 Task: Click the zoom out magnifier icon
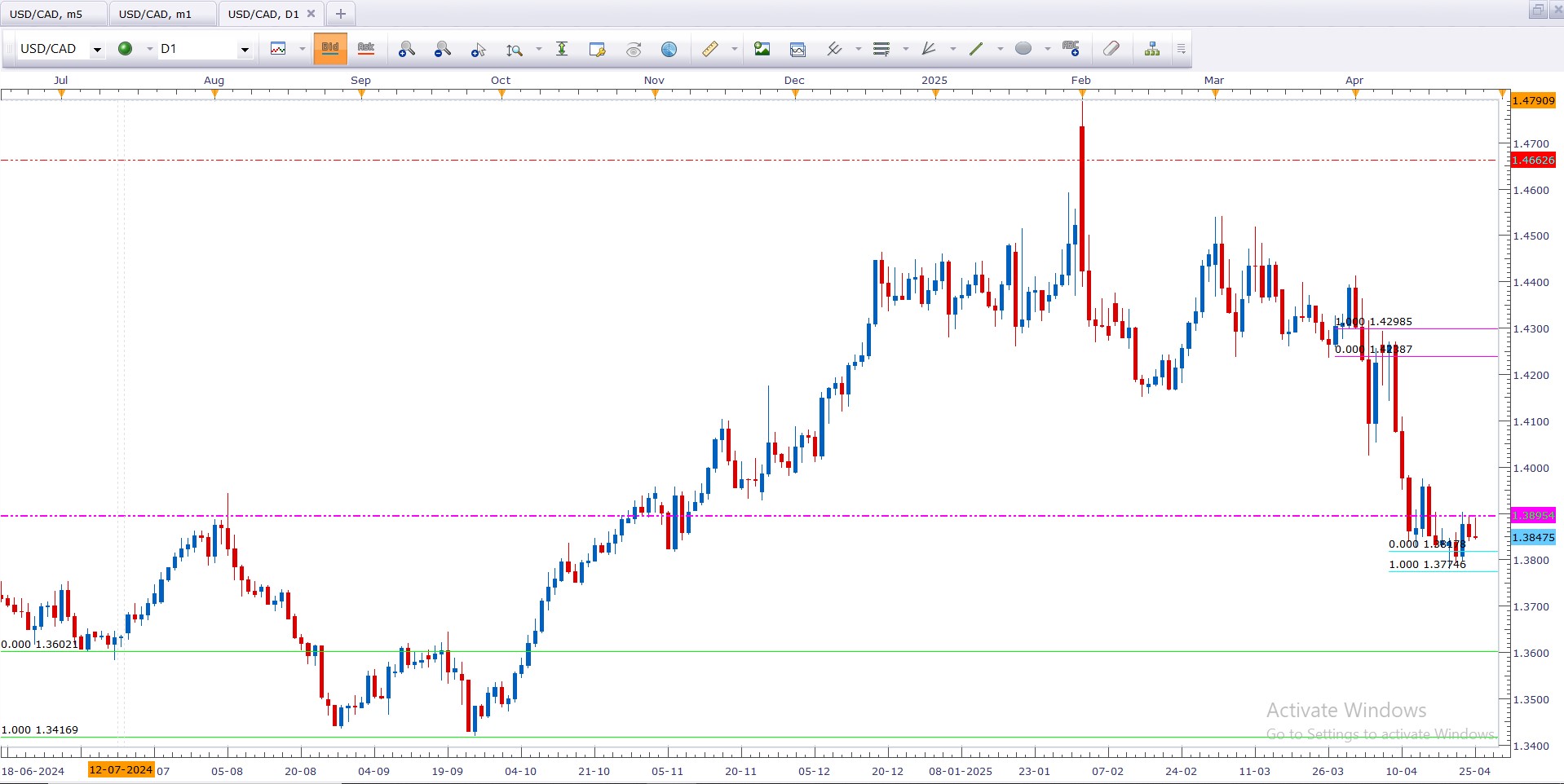click(442, 49)
